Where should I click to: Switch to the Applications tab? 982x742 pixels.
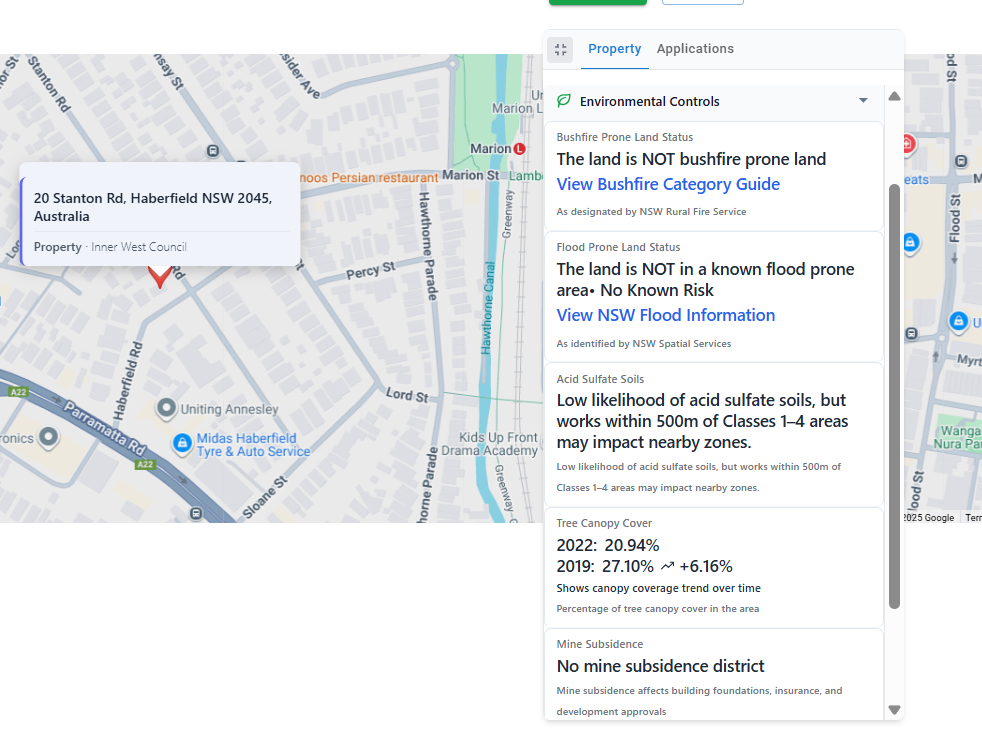point(695,48)
